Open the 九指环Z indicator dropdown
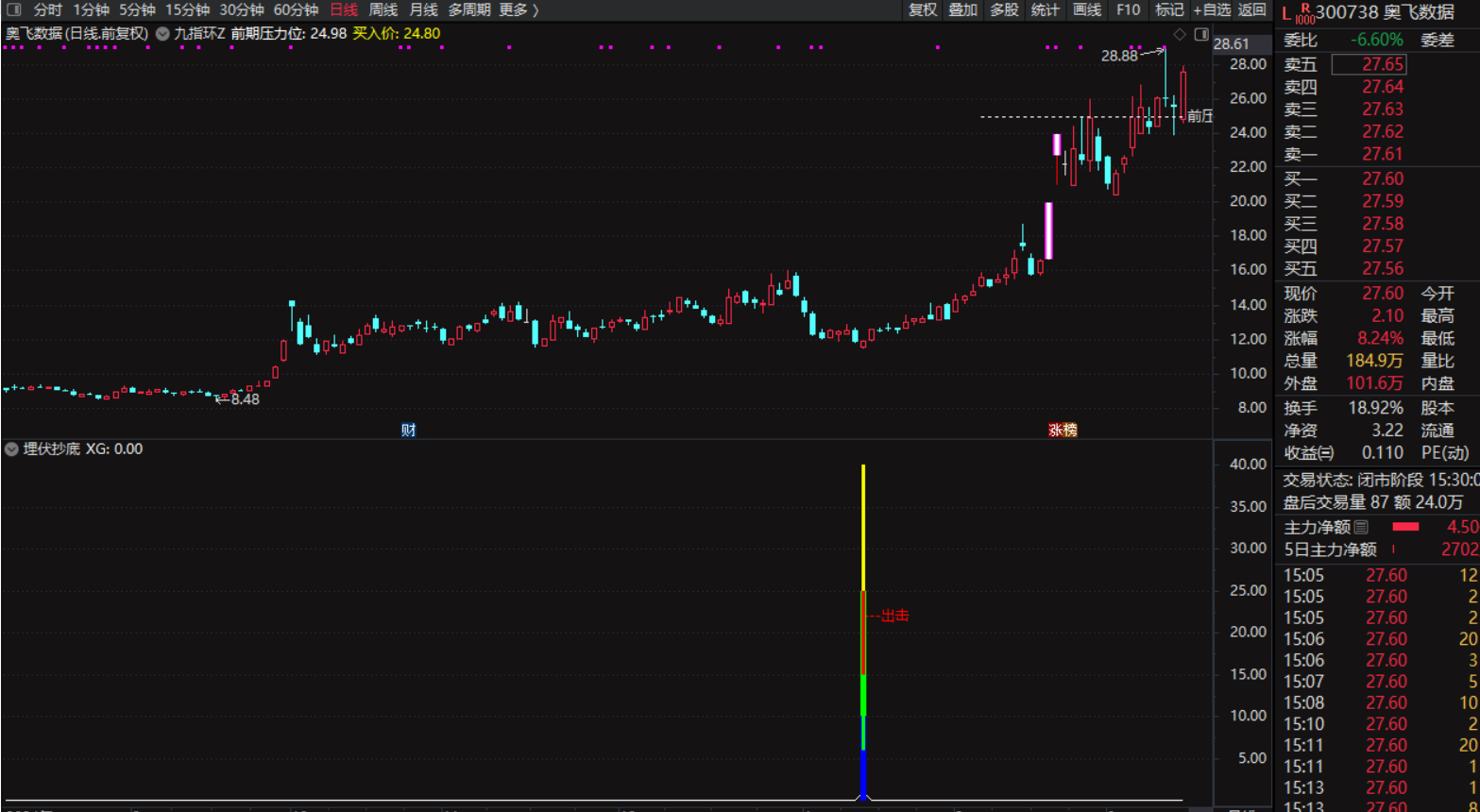The image size is (1480, 812). click(163, 34)
